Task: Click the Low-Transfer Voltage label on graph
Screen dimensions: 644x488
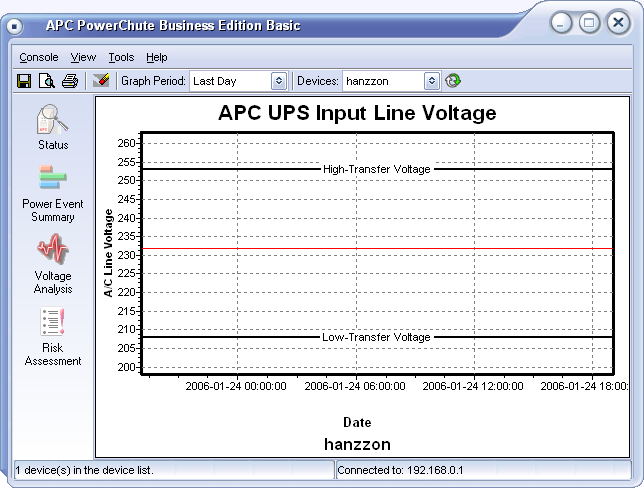Action: 376,337
